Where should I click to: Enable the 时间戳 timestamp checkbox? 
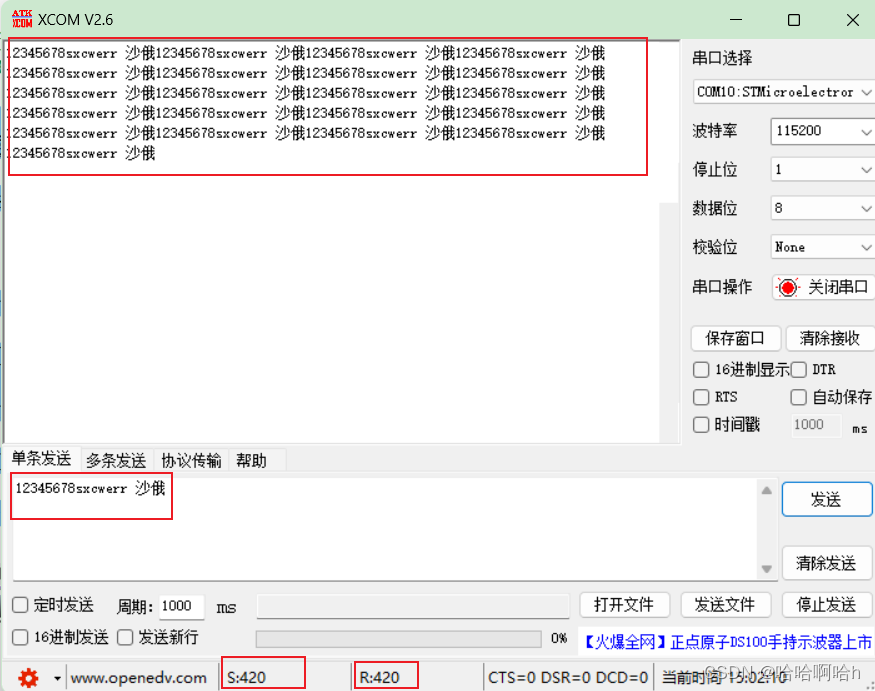click(x=700, y=424)
